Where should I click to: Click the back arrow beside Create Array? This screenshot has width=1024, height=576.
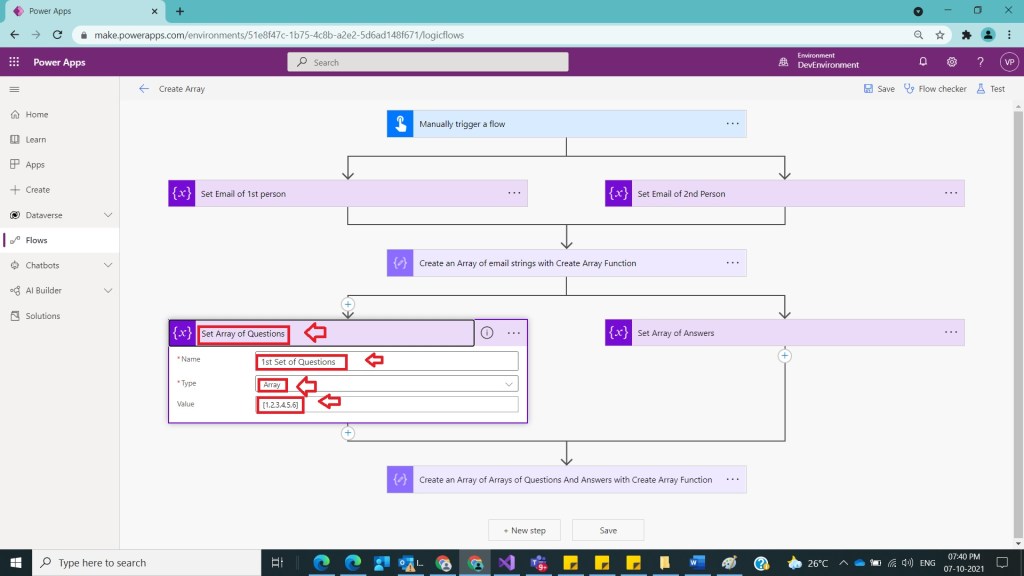click(143, 88)
